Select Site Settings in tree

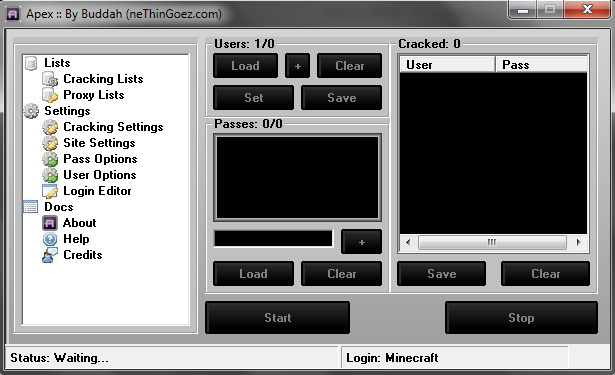pos(99,143)
